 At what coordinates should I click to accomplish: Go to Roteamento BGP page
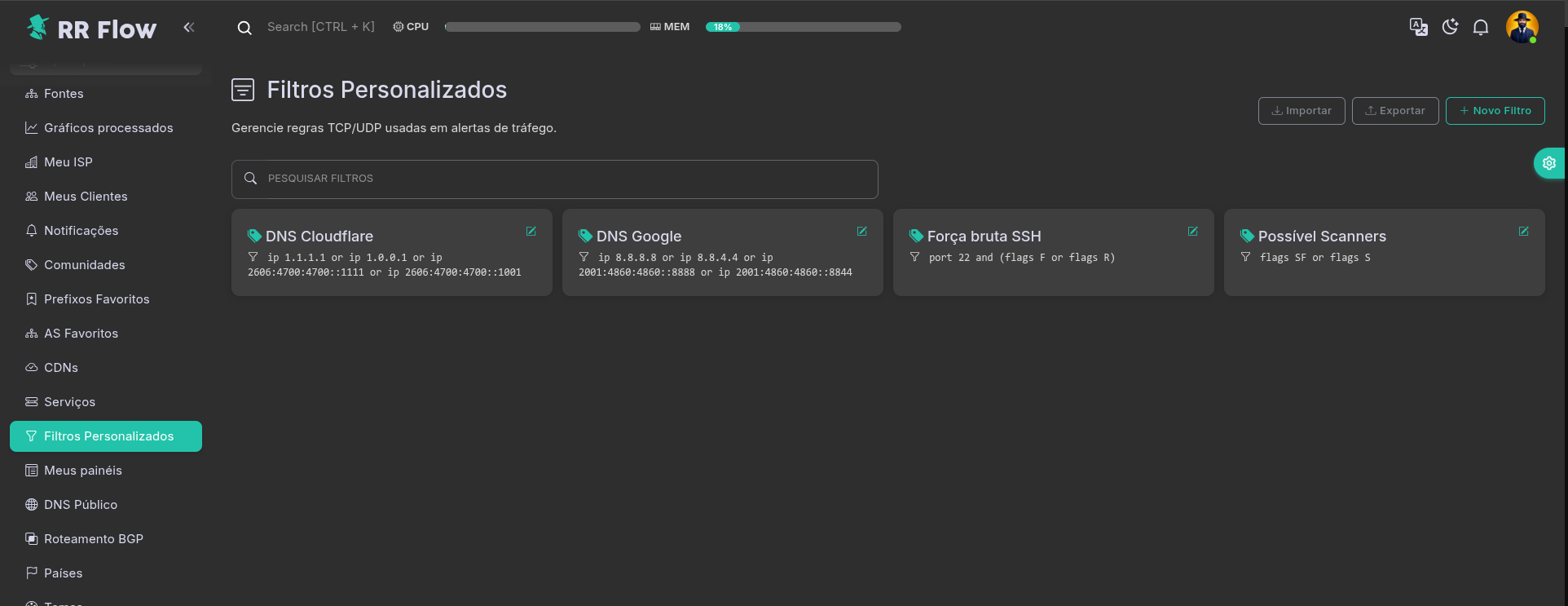pos(93,539)
